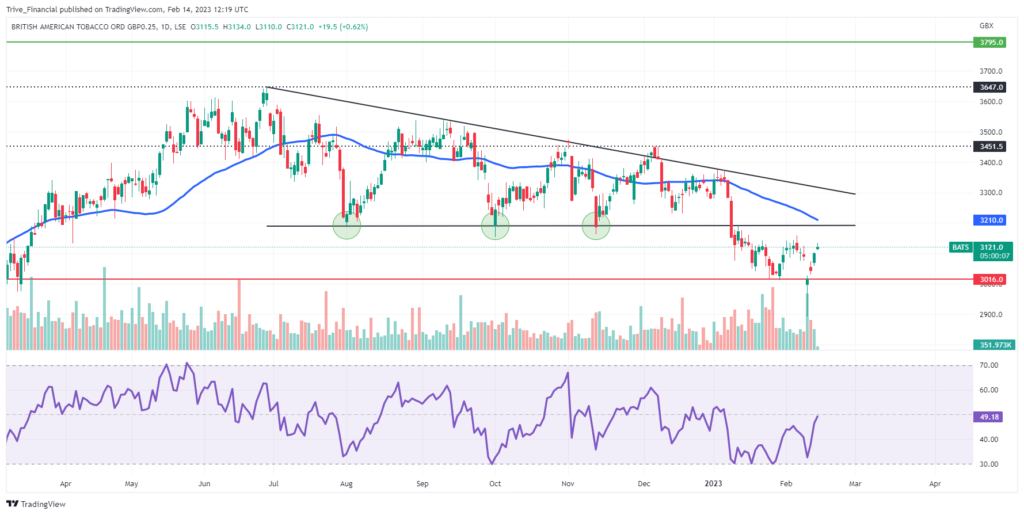Image resolution: width=1024 pixels, height=515 pixels.
Task: Click the GBX currency label
Action: [x=986, y=26]
